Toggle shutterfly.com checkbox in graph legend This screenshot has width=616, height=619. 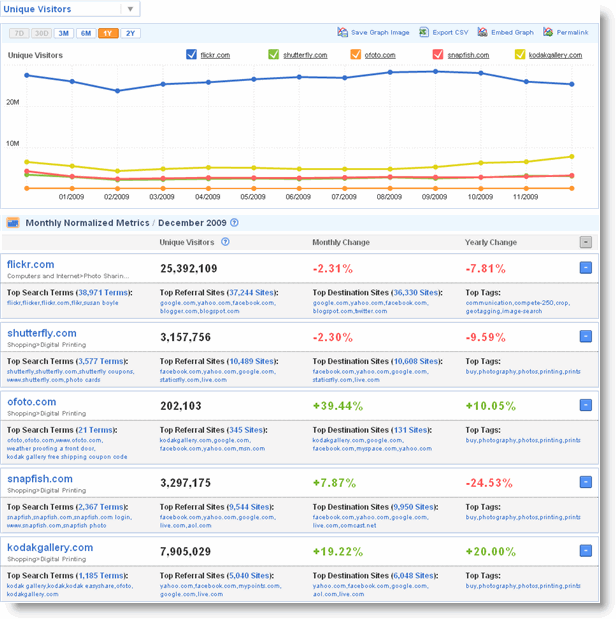(273, 54)
